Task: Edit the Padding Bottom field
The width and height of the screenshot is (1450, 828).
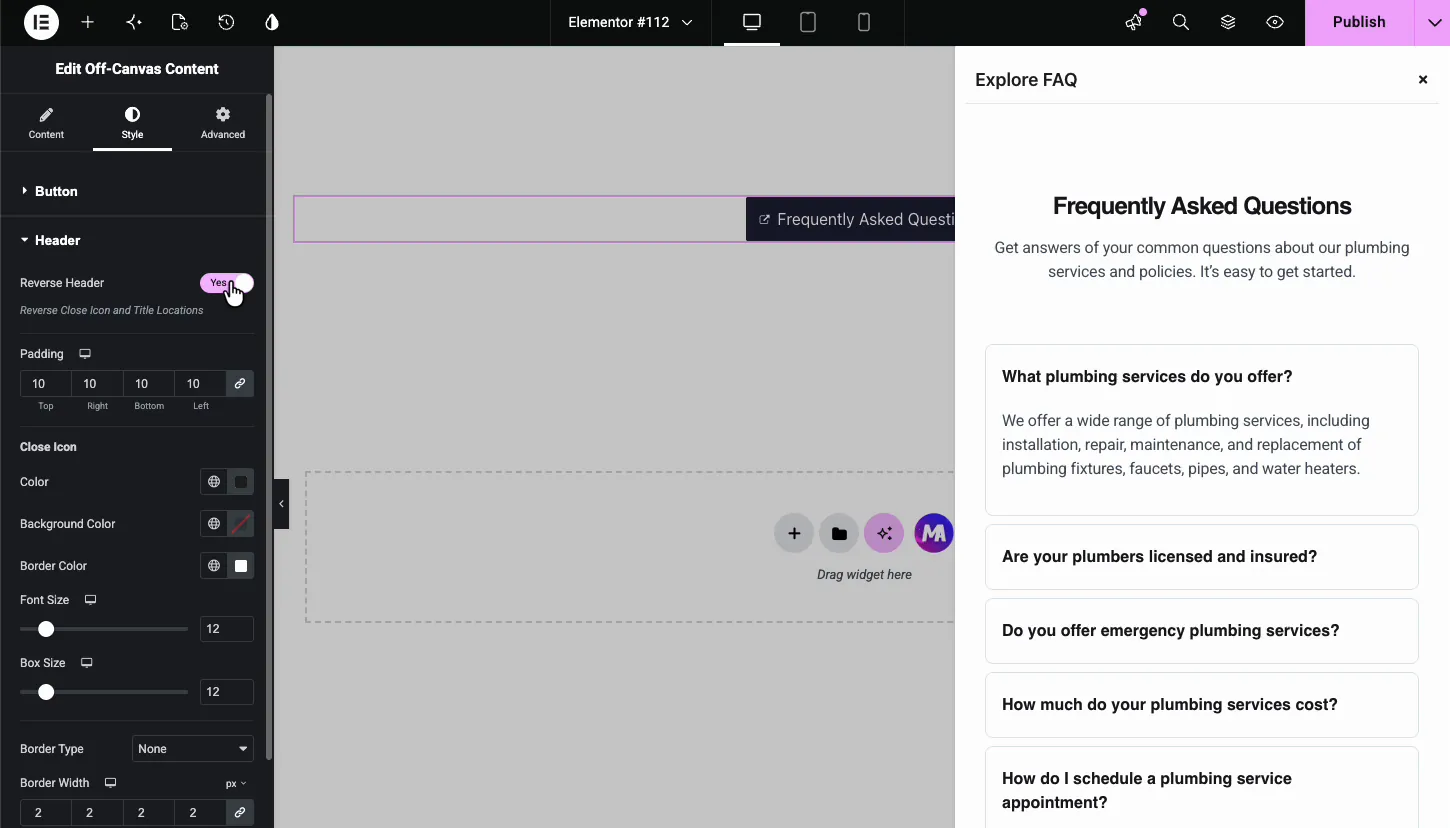Action: (149, 384)
